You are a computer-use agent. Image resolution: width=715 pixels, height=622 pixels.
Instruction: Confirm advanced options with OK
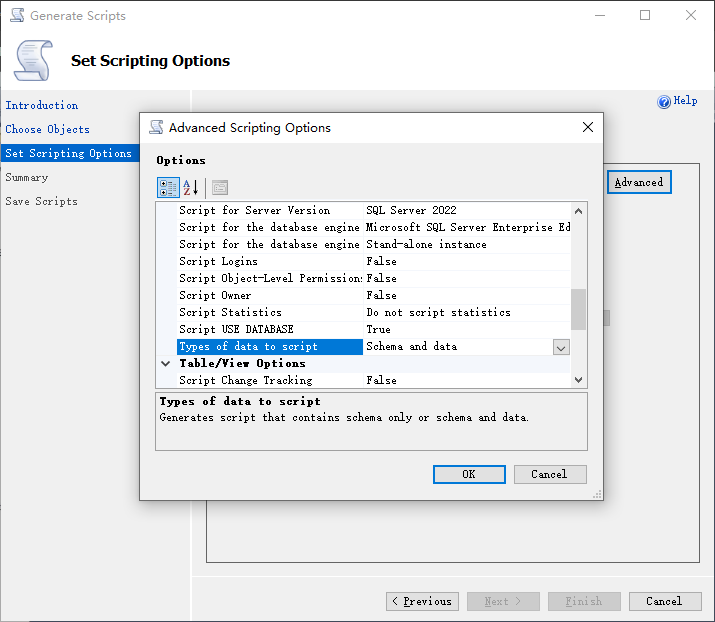tap(468, 474)
